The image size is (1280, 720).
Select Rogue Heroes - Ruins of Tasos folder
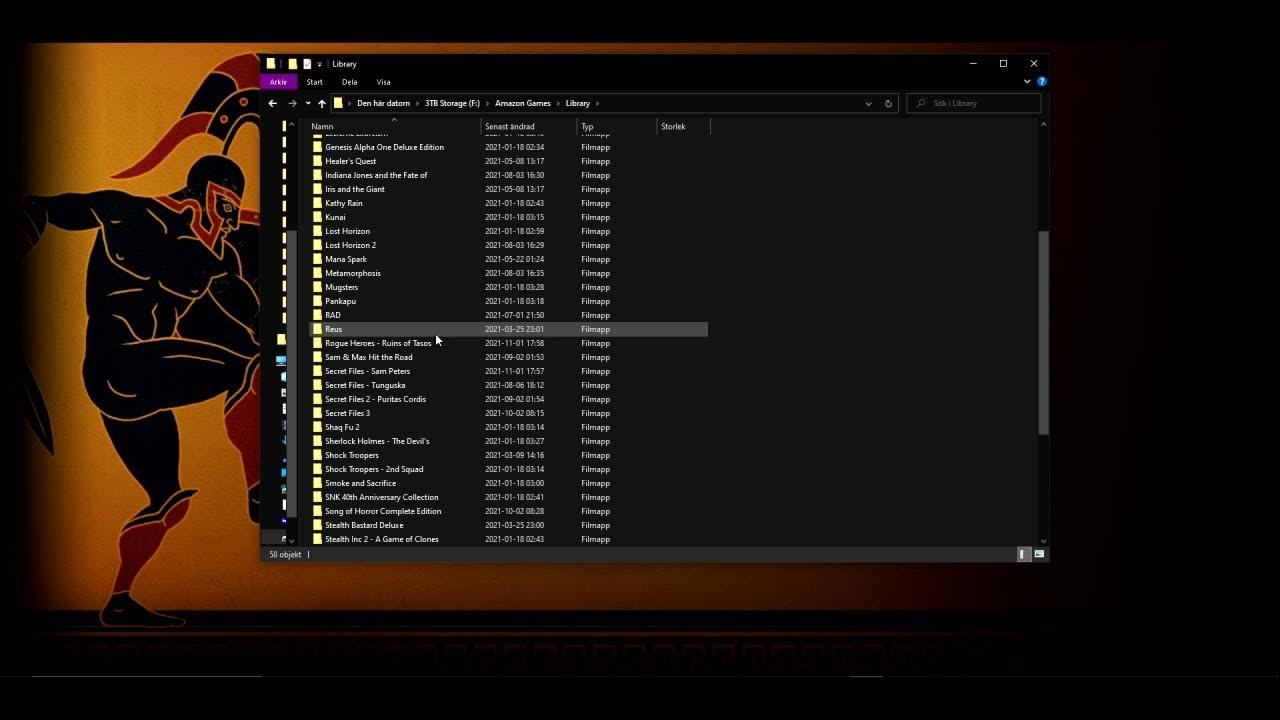tap(378, 343)
